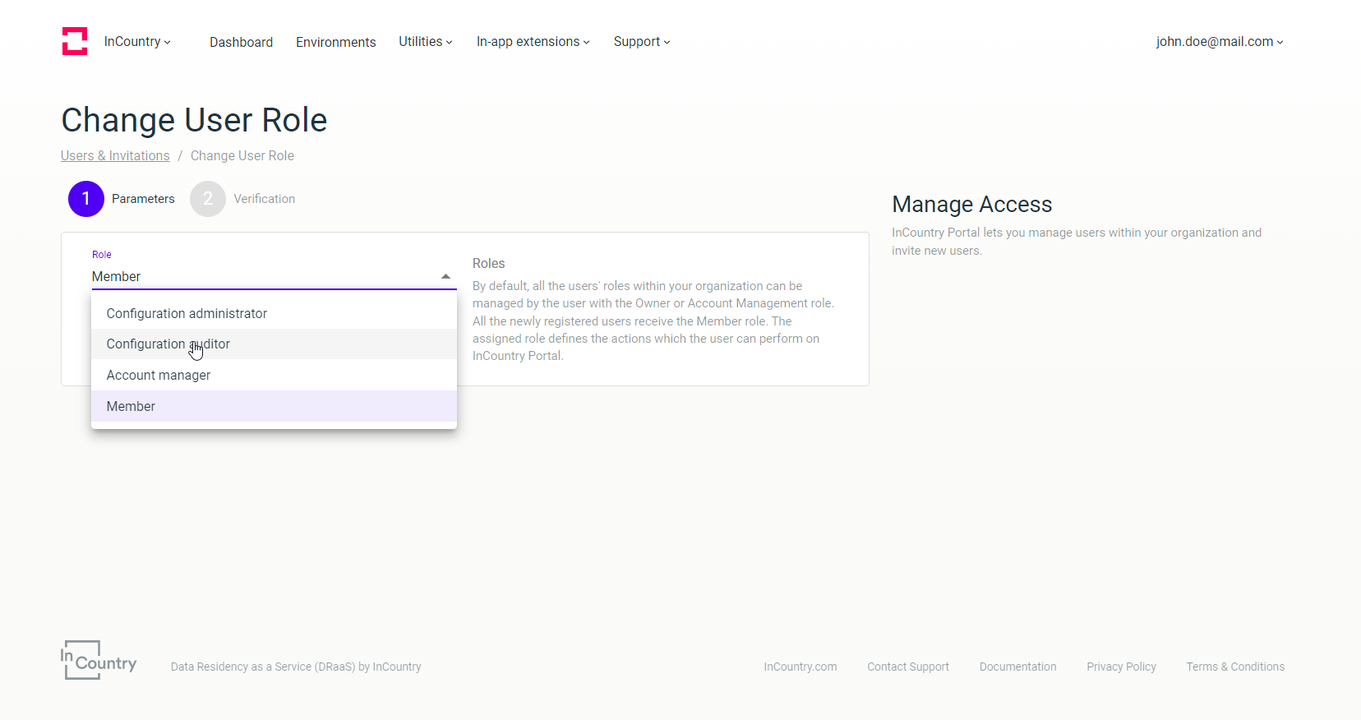Image resolution: width=1361 pixels, height=720 pixels.
Task: Select the Member role option
Action: click(x=131, y=406)
